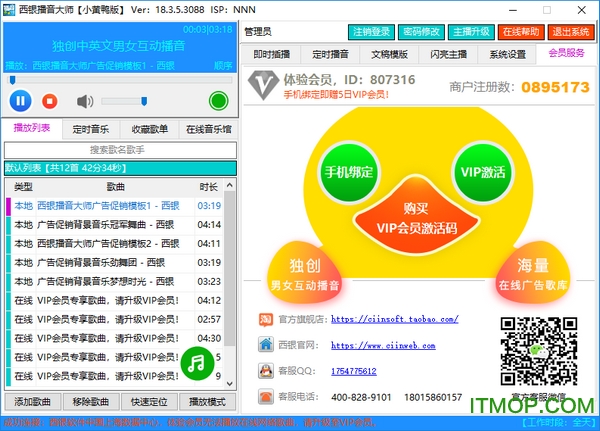
Task: Select the 播放列表 tab
Action: [x=32, y=128]
